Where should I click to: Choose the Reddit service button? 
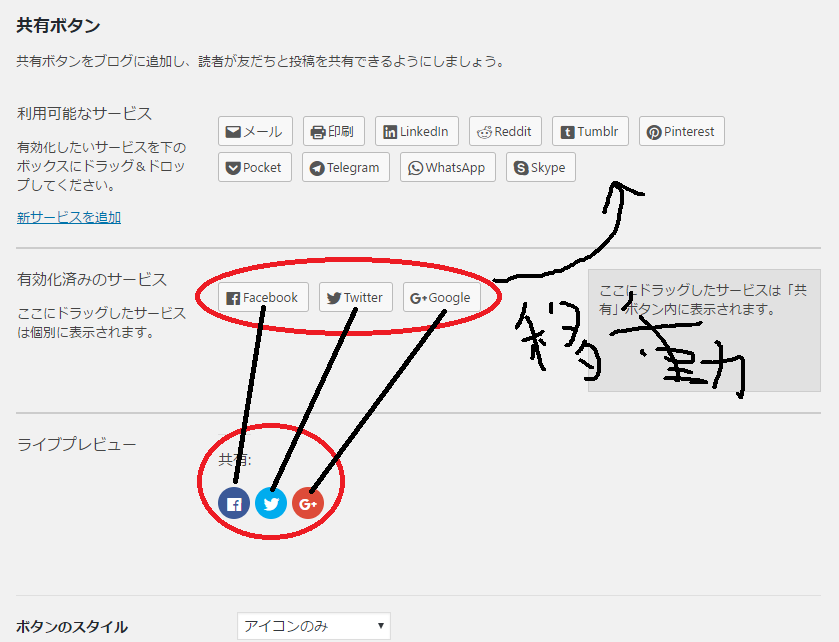(505, 131)
